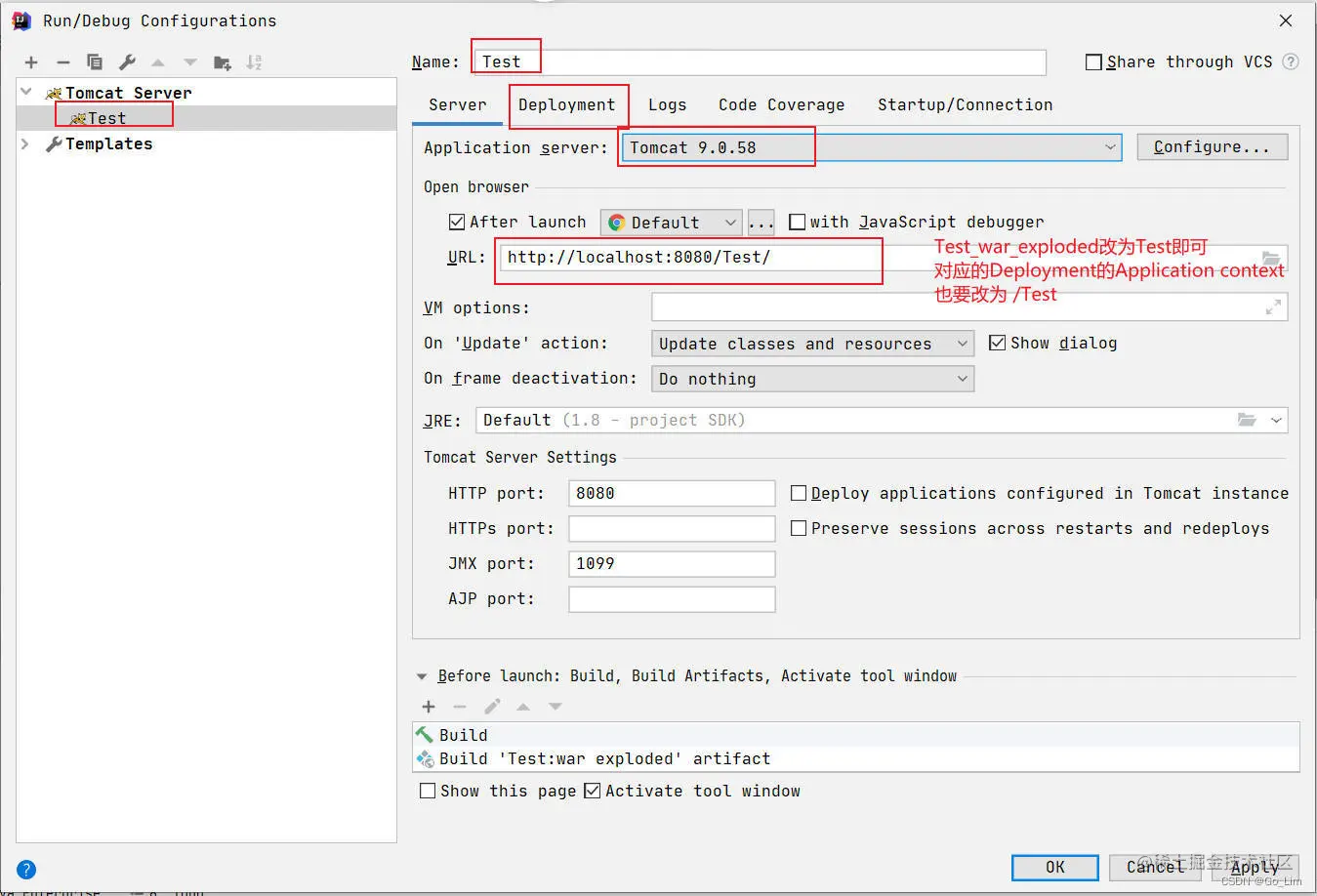Click the Apply button
Screen dimensions: 1317x896
coord(1255,867)
